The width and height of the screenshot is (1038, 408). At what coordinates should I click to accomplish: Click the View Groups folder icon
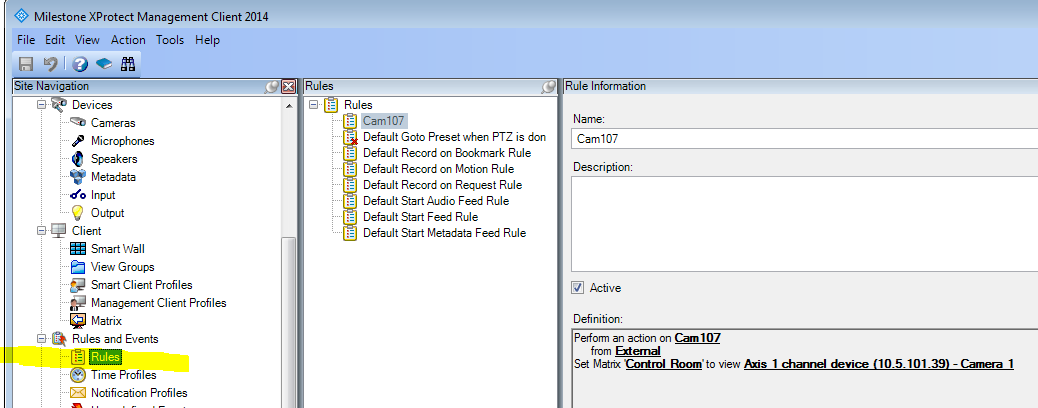(78, 267)
